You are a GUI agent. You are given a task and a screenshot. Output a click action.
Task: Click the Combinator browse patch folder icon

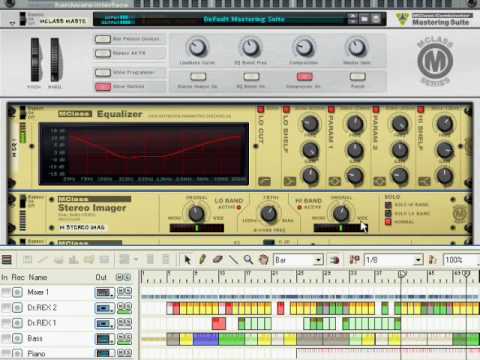364,19
